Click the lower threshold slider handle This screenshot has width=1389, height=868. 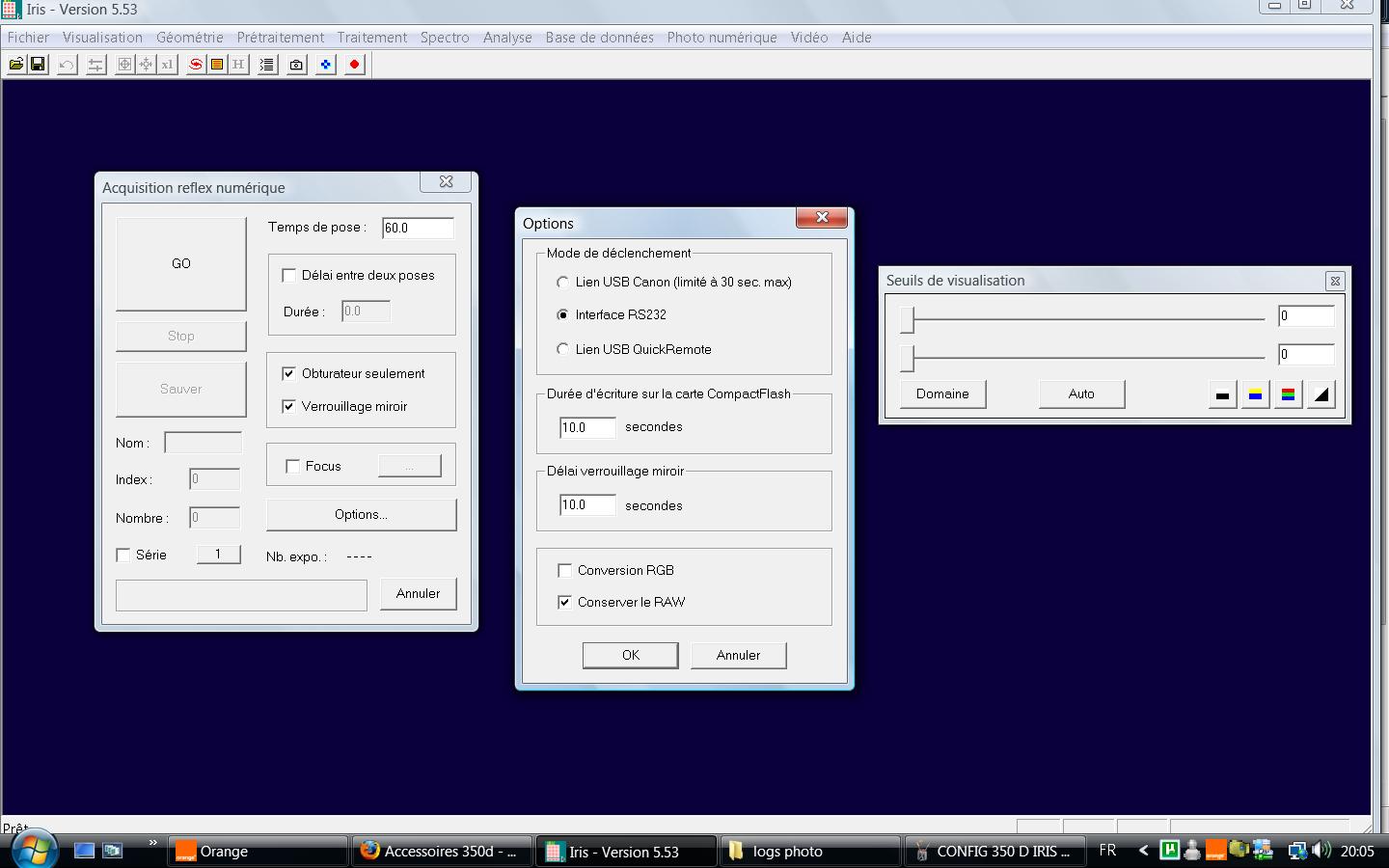907,358
